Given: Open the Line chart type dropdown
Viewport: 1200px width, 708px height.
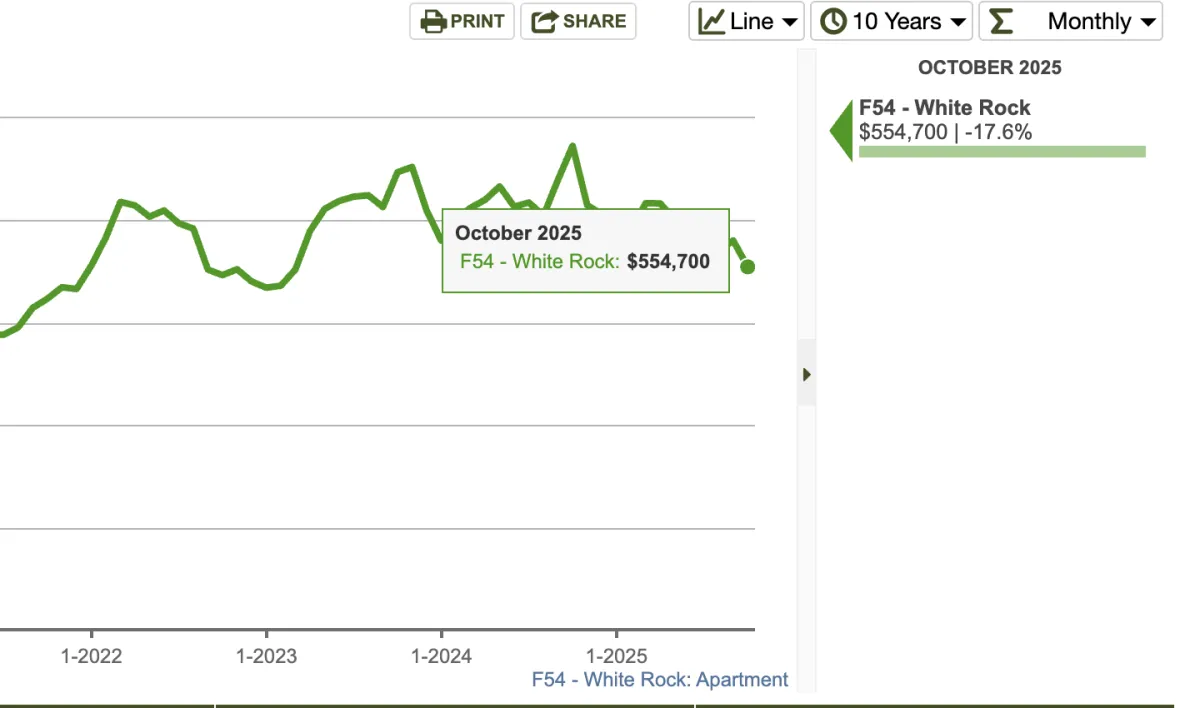Looking at the screenshot, I should pyautogui.click(x=746, y=20).
